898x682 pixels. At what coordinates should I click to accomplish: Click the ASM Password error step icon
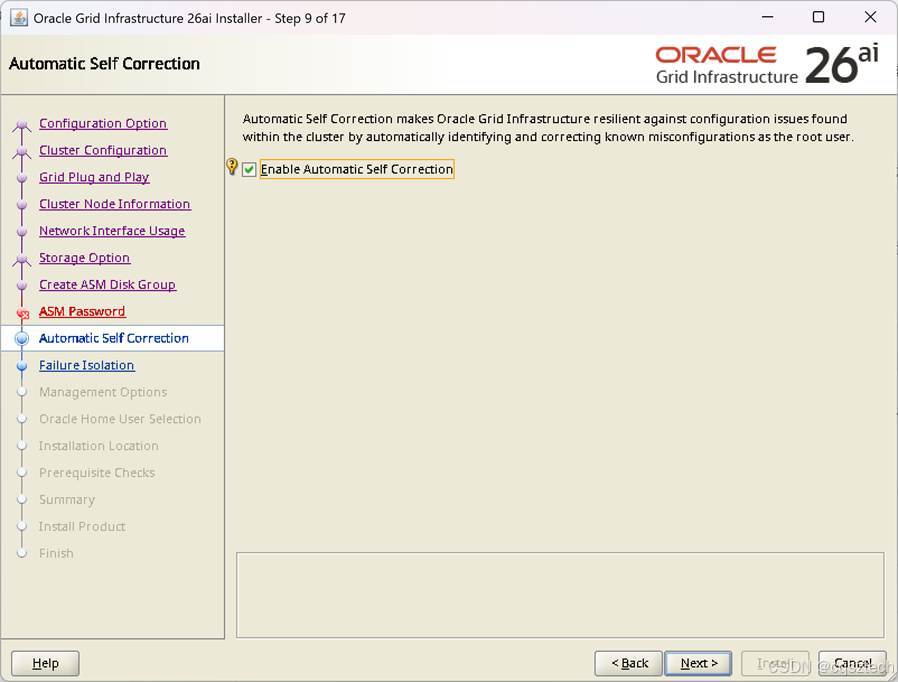click(x=22, y=313)
